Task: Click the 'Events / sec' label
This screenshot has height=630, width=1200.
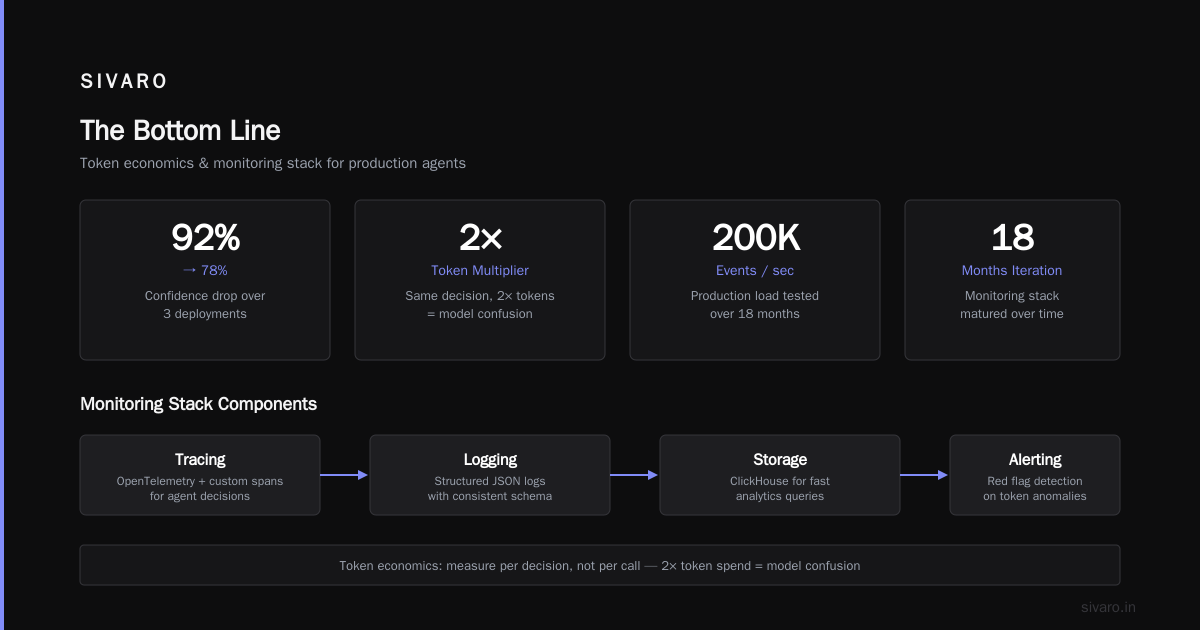Action: pos(755,270)
